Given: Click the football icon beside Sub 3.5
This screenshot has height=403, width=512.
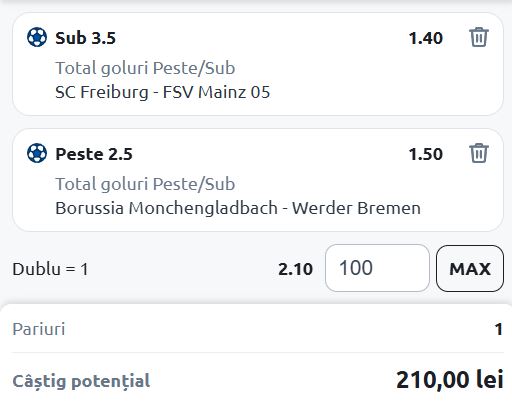Looking at the screenshot, I should point(37,37).
